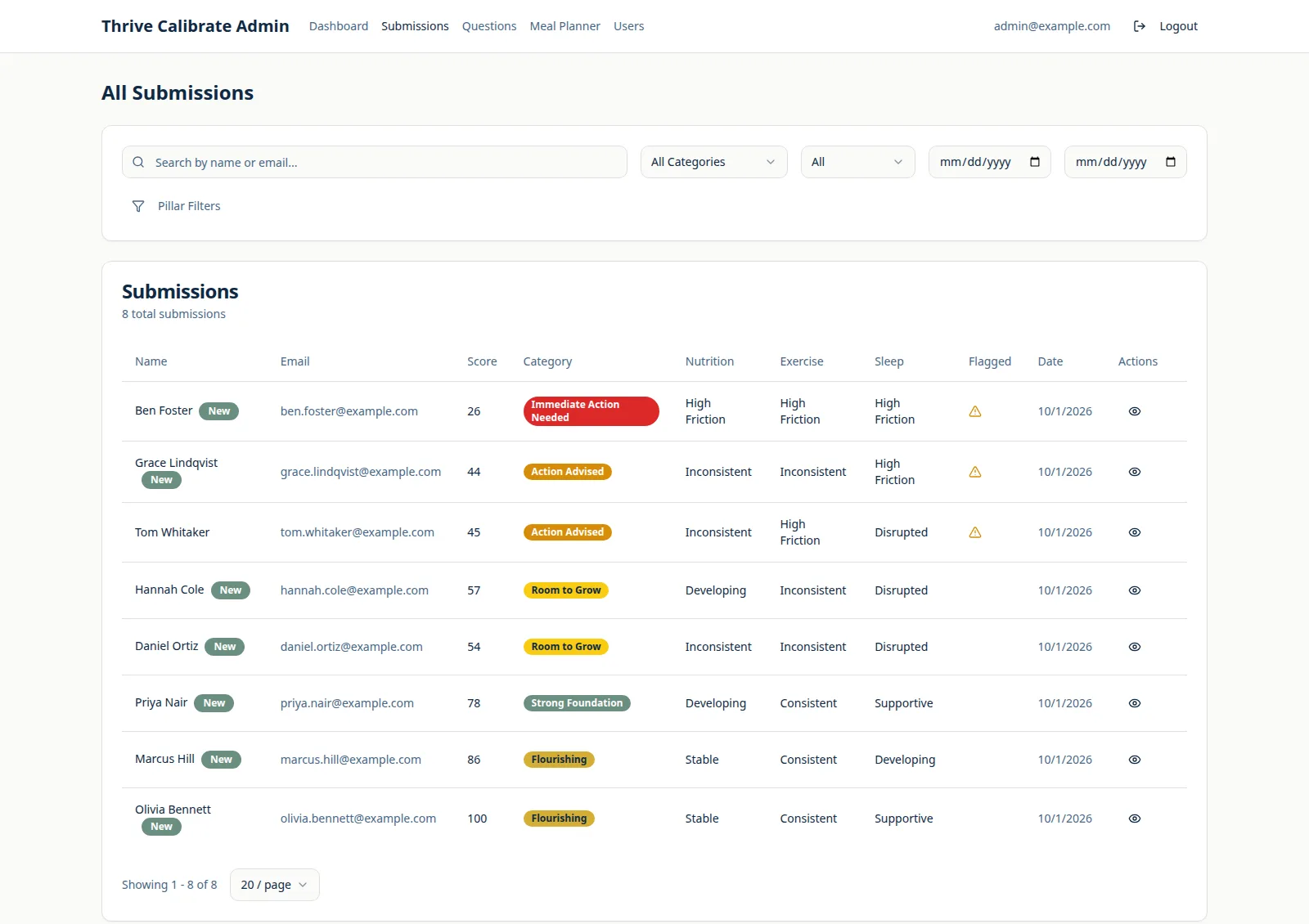Click Flourishing badge in Marcus Hill's row
The width and height of the screenshot is (1309, 924).
click(x=559, y=760)
